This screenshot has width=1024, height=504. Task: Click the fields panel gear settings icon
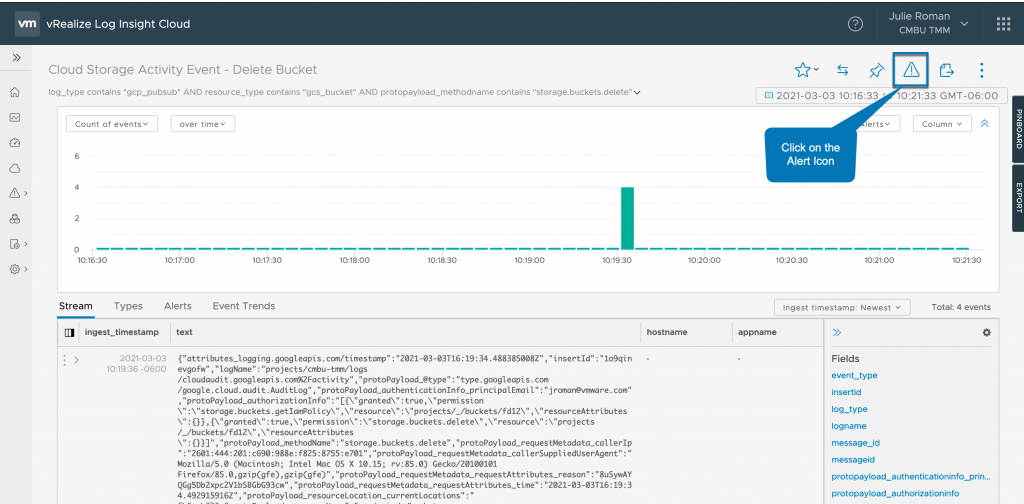tap(986, 332)
